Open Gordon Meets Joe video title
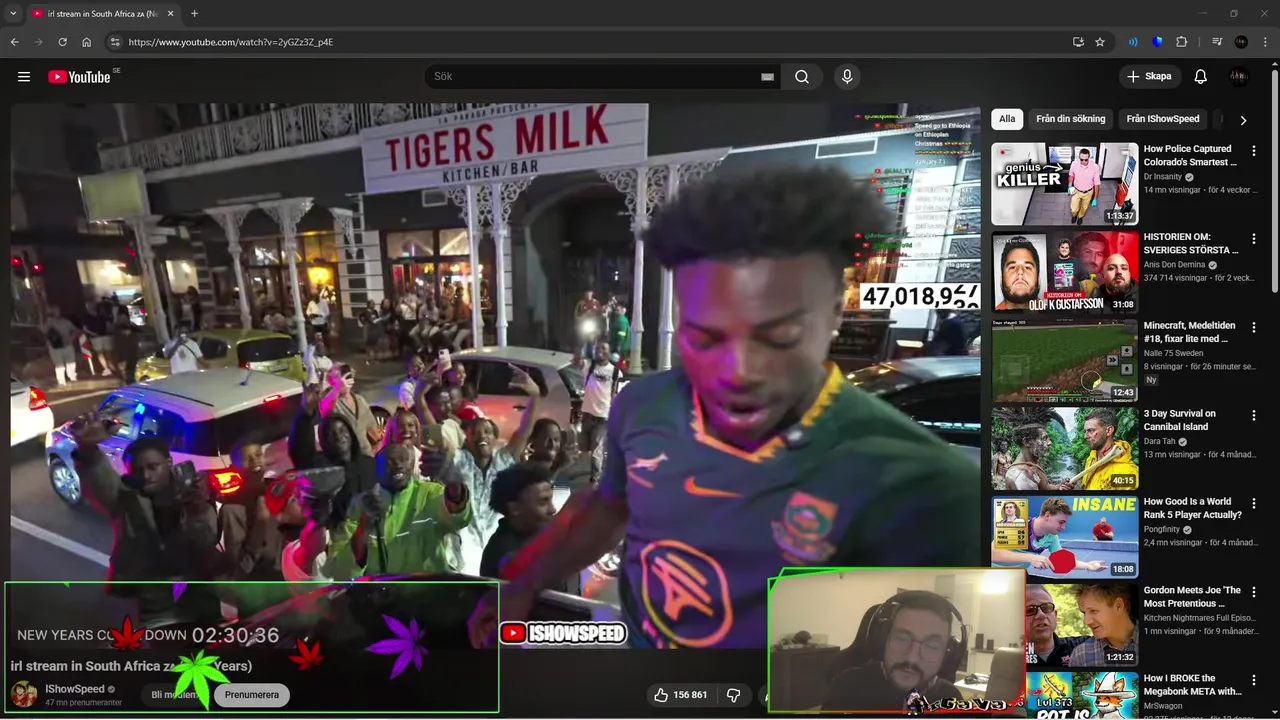The width and height of the screenshot is (1280, 720). pos(1192,597)
